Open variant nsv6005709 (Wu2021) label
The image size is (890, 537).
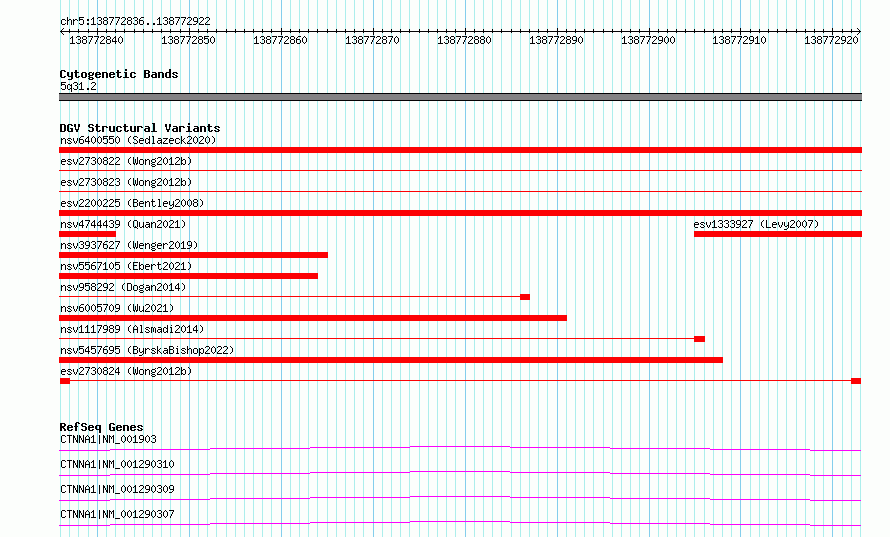117,308
